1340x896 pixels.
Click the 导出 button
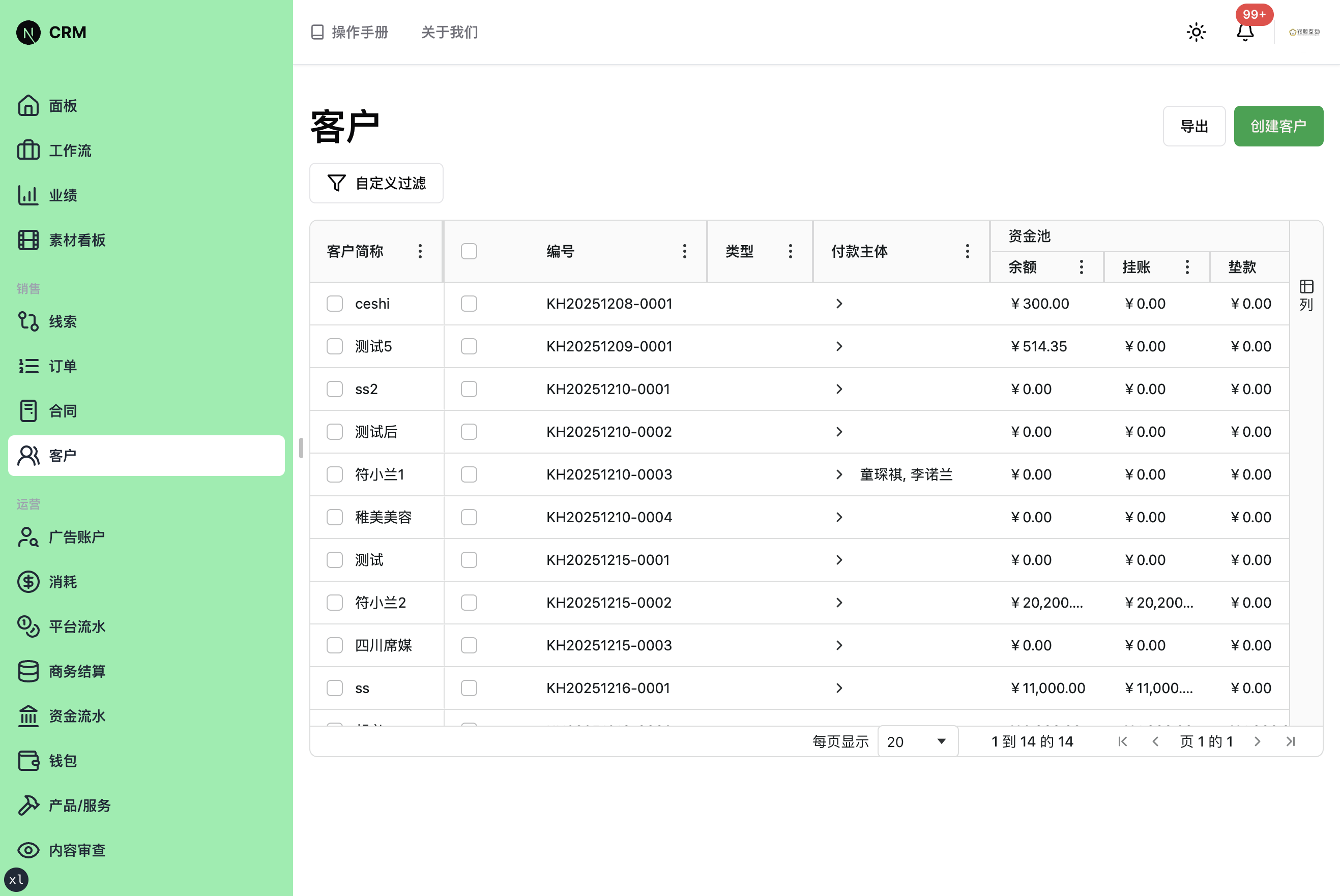click(x=1194, y=126)
